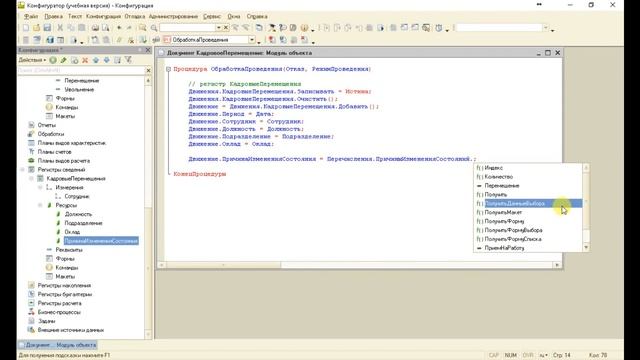Click the autocomplete list scroll down arrow
This screenshot has height=360, width=640.
[586, 247]
